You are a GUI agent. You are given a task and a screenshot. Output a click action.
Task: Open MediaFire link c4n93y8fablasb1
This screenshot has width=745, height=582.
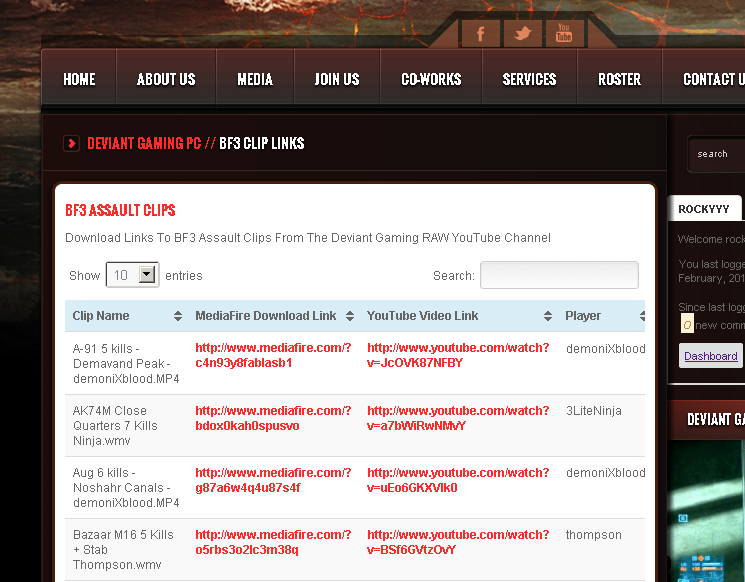[x=273, y=355]
